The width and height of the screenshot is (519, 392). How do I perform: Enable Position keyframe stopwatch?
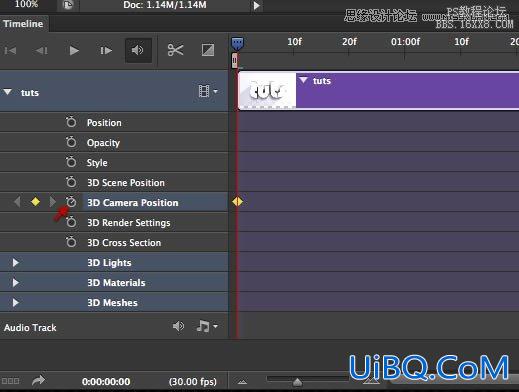coord(71,122)
